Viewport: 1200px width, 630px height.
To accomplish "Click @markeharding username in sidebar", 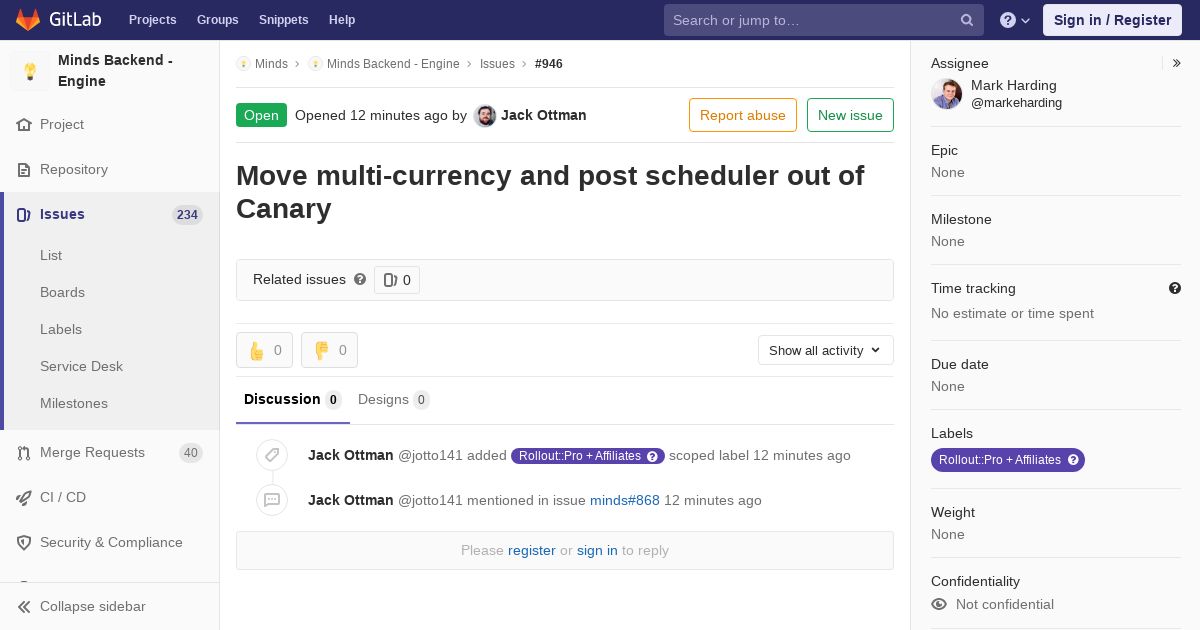I will pyautogui.click(x=1016, y=103).
